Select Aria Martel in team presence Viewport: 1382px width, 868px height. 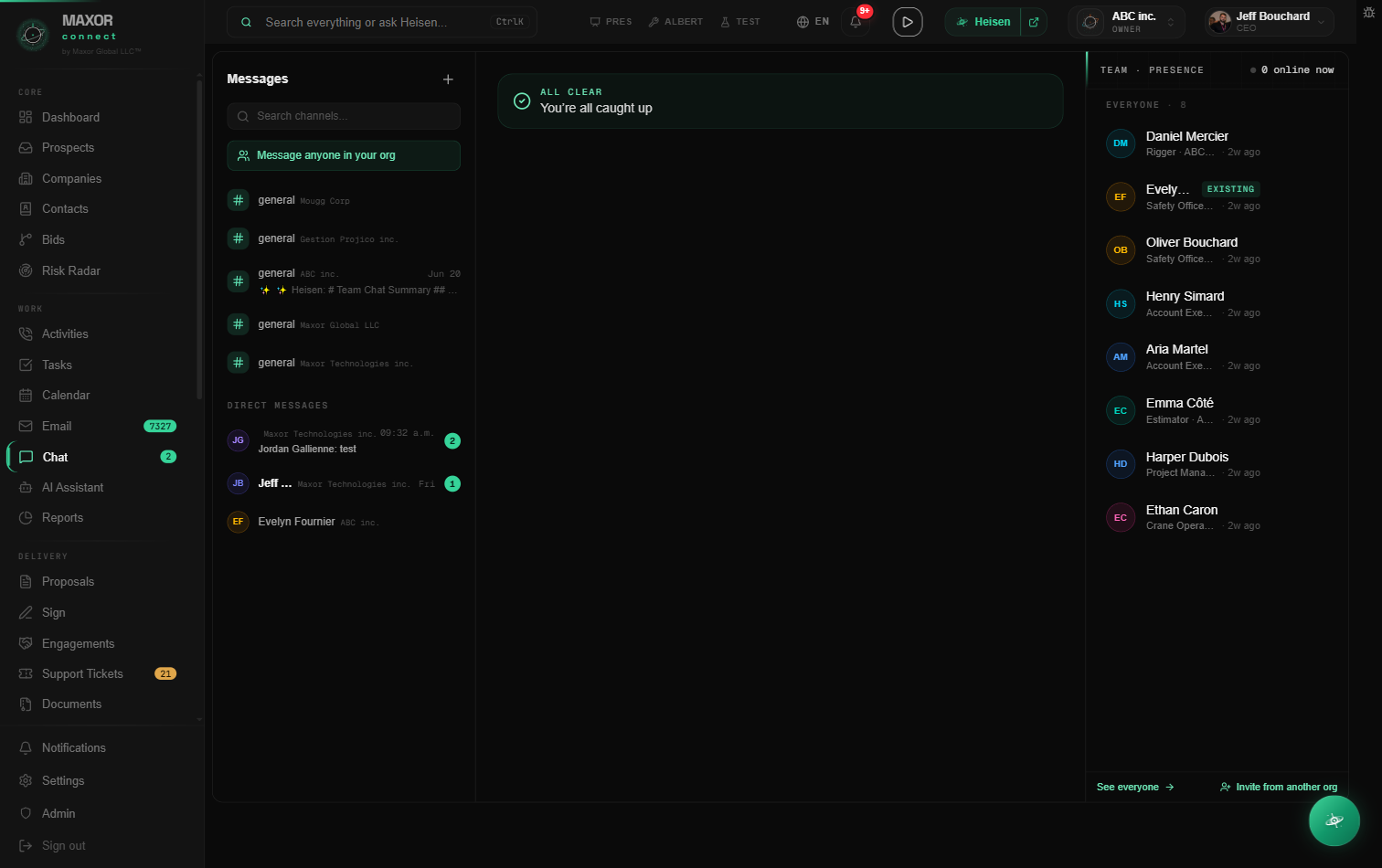pyautogui.click(x=1217, y=357)
